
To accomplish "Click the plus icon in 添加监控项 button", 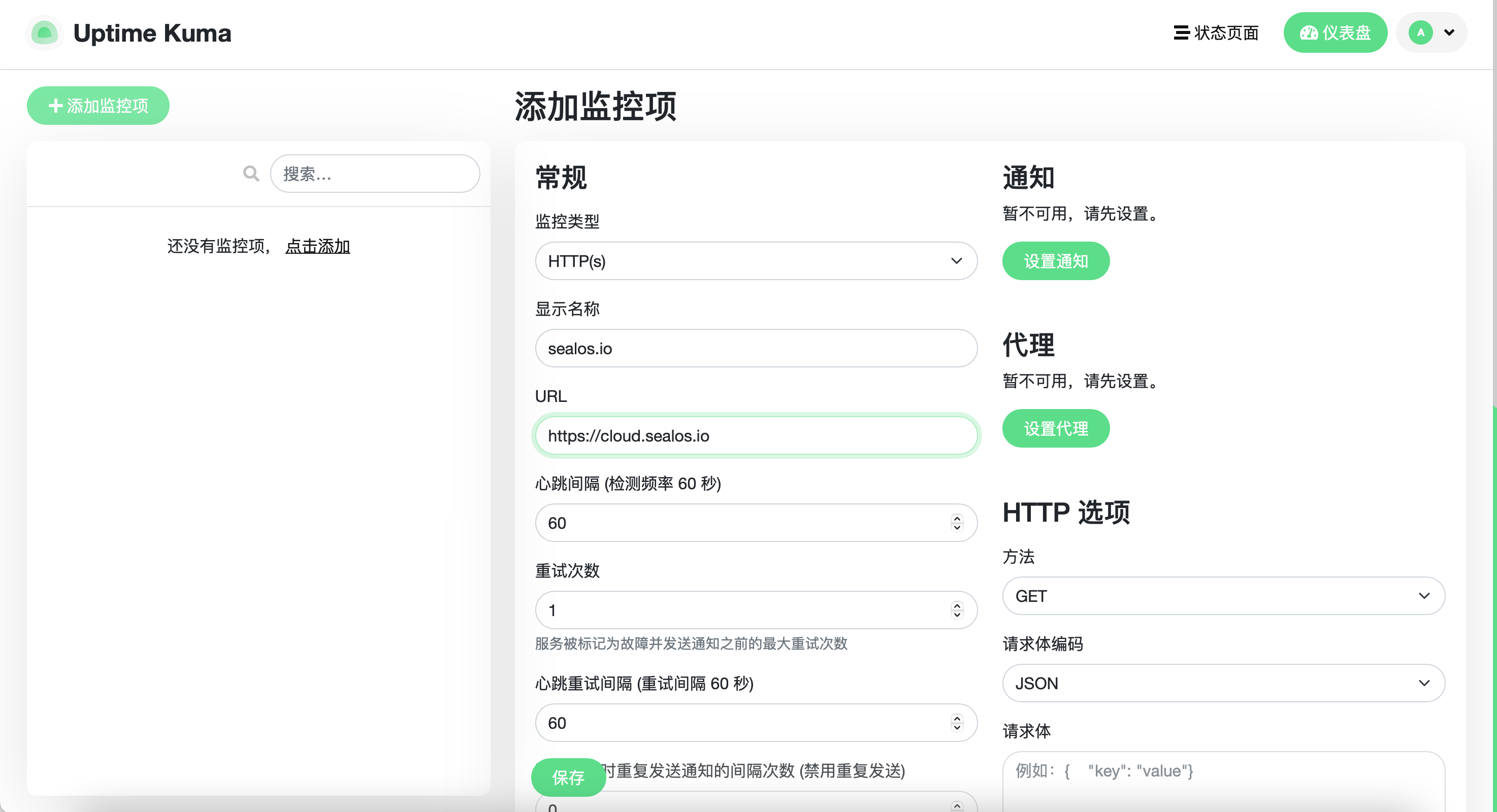I will pos(55,106).
